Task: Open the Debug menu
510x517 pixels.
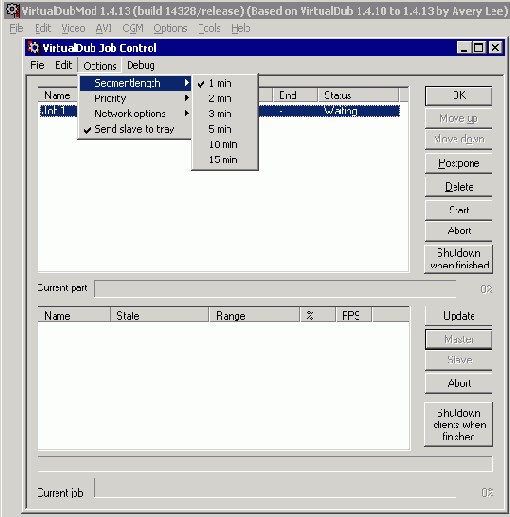Action: pos(141,65)
